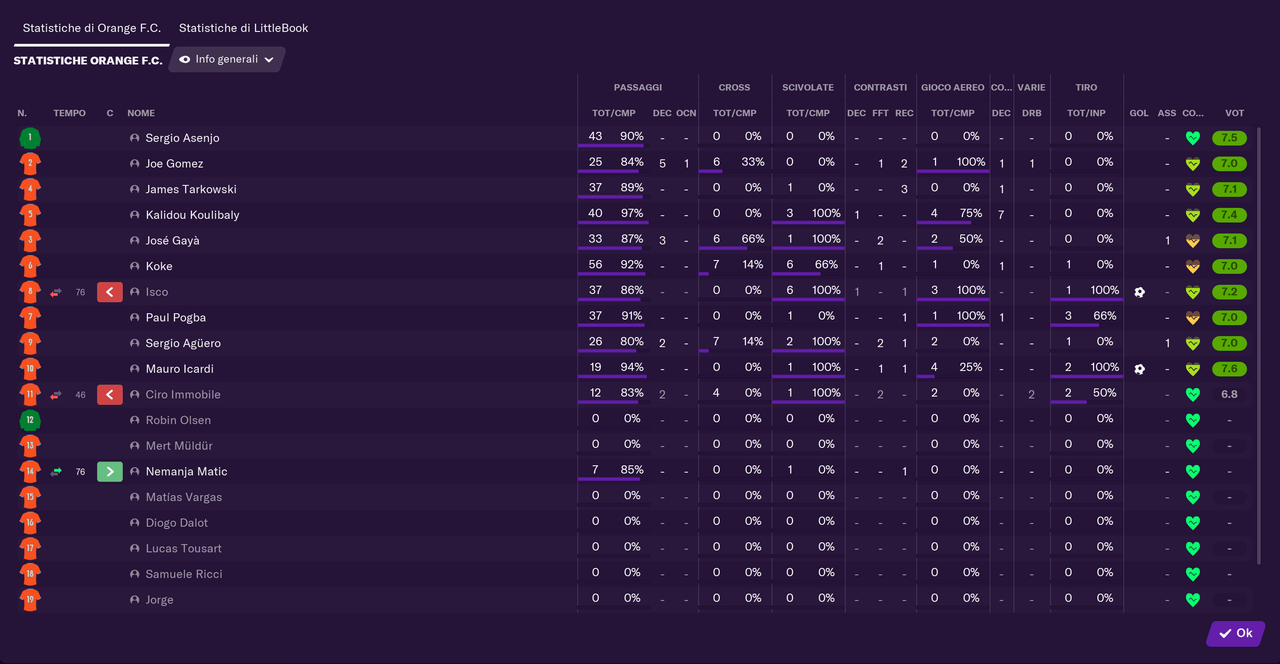Click Isco's red substituted-off arrow icon
The height and width of the screenshot is (664, 1280).
[109, 292]
